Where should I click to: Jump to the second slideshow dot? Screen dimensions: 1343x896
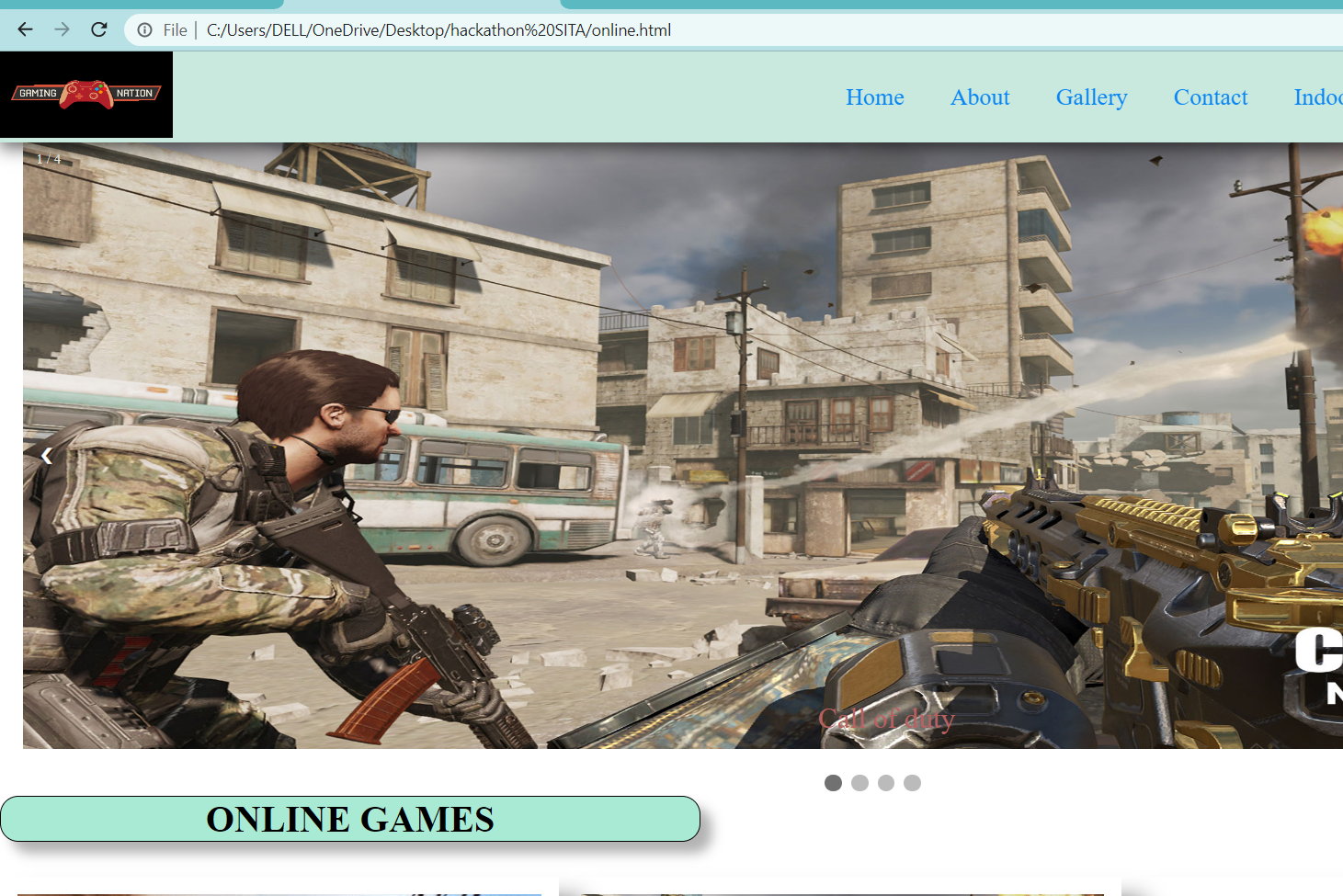859,783
